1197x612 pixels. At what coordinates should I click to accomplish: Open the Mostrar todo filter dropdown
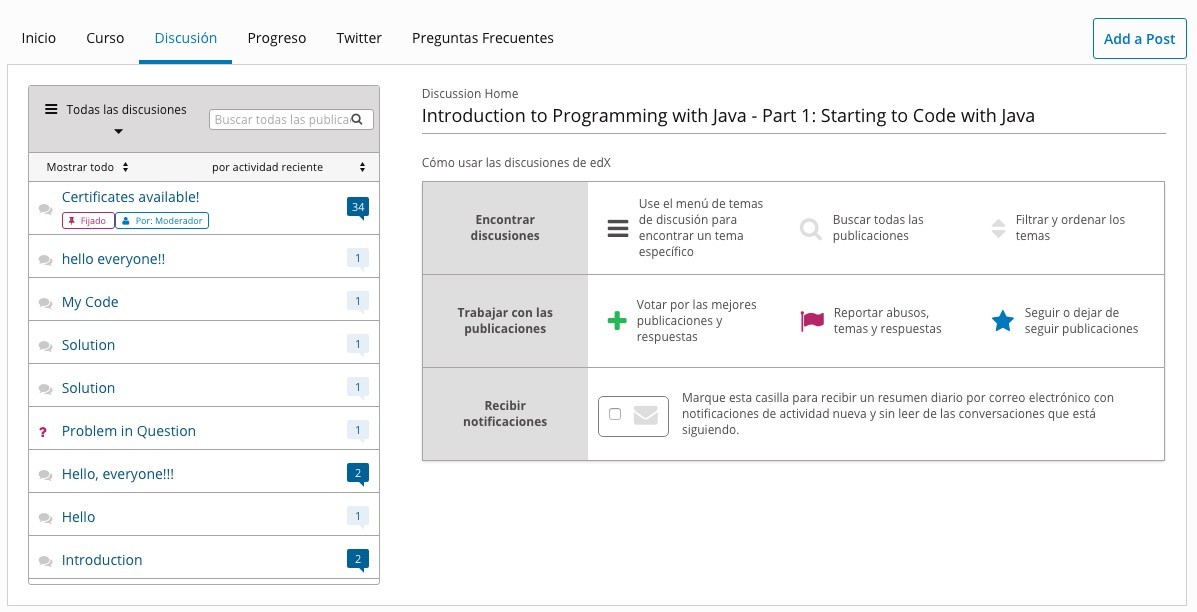(88, 167)
